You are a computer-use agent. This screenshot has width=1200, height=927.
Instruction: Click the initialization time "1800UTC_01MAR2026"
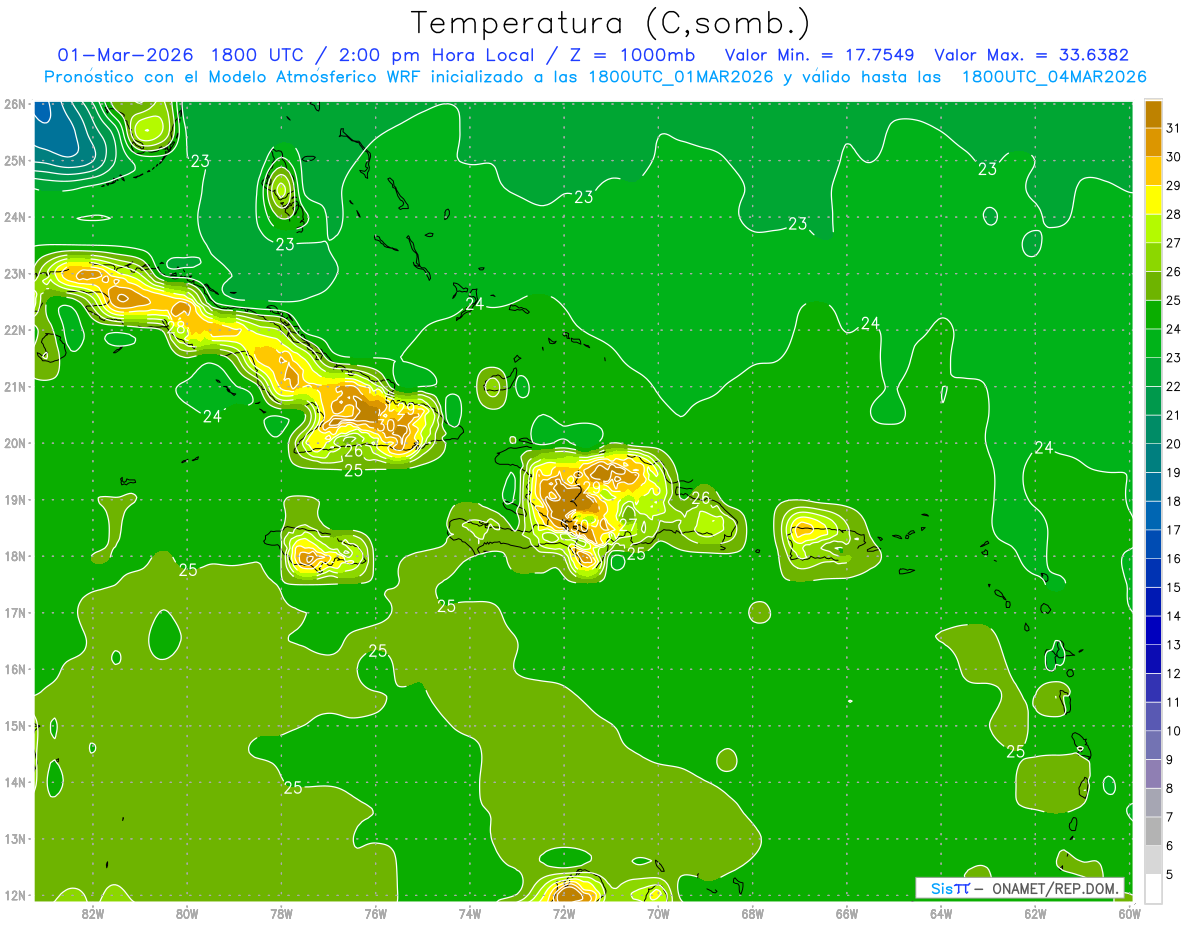click(x=682, y=77)
